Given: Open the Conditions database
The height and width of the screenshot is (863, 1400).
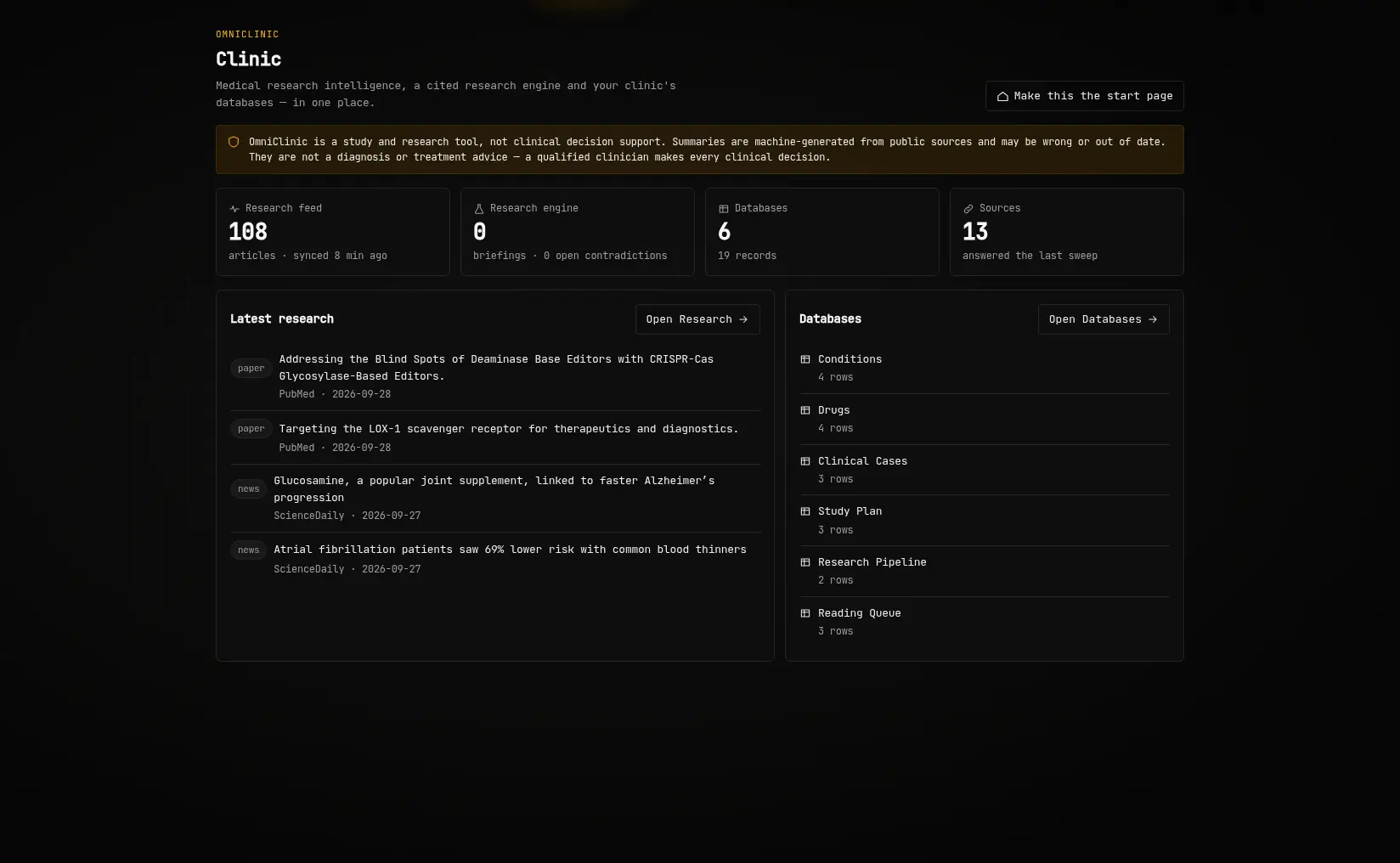Looking at the screenshot, I should [985, 368].
